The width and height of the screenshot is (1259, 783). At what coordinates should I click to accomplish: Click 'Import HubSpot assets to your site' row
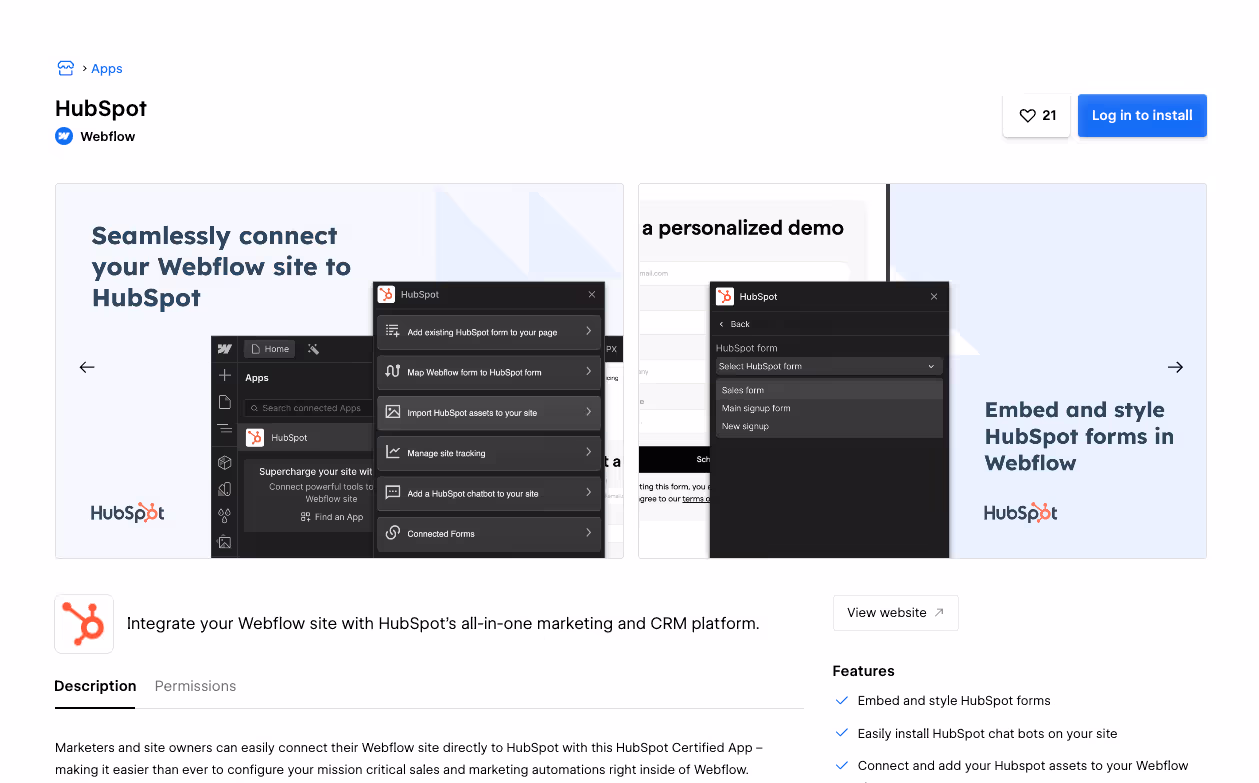pyautogui.click(x=489, y=413)
